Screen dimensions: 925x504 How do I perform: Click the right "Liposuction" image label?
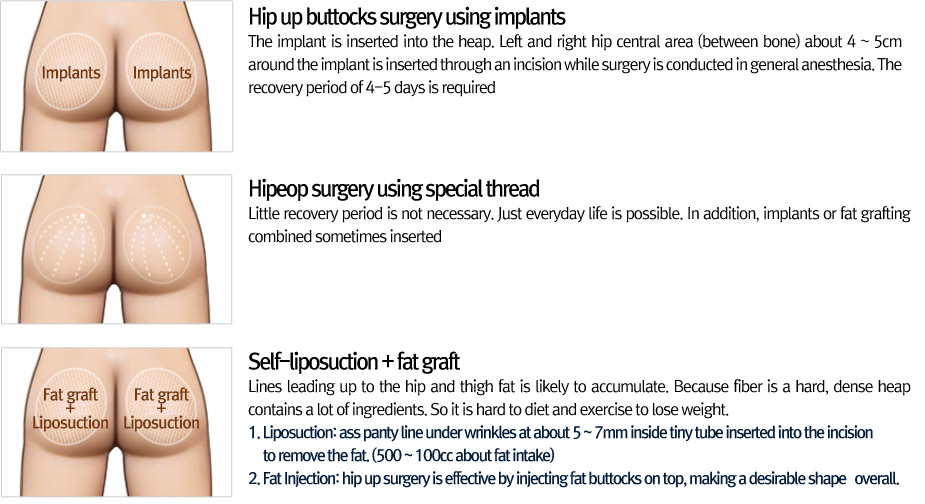pos(161,423)
